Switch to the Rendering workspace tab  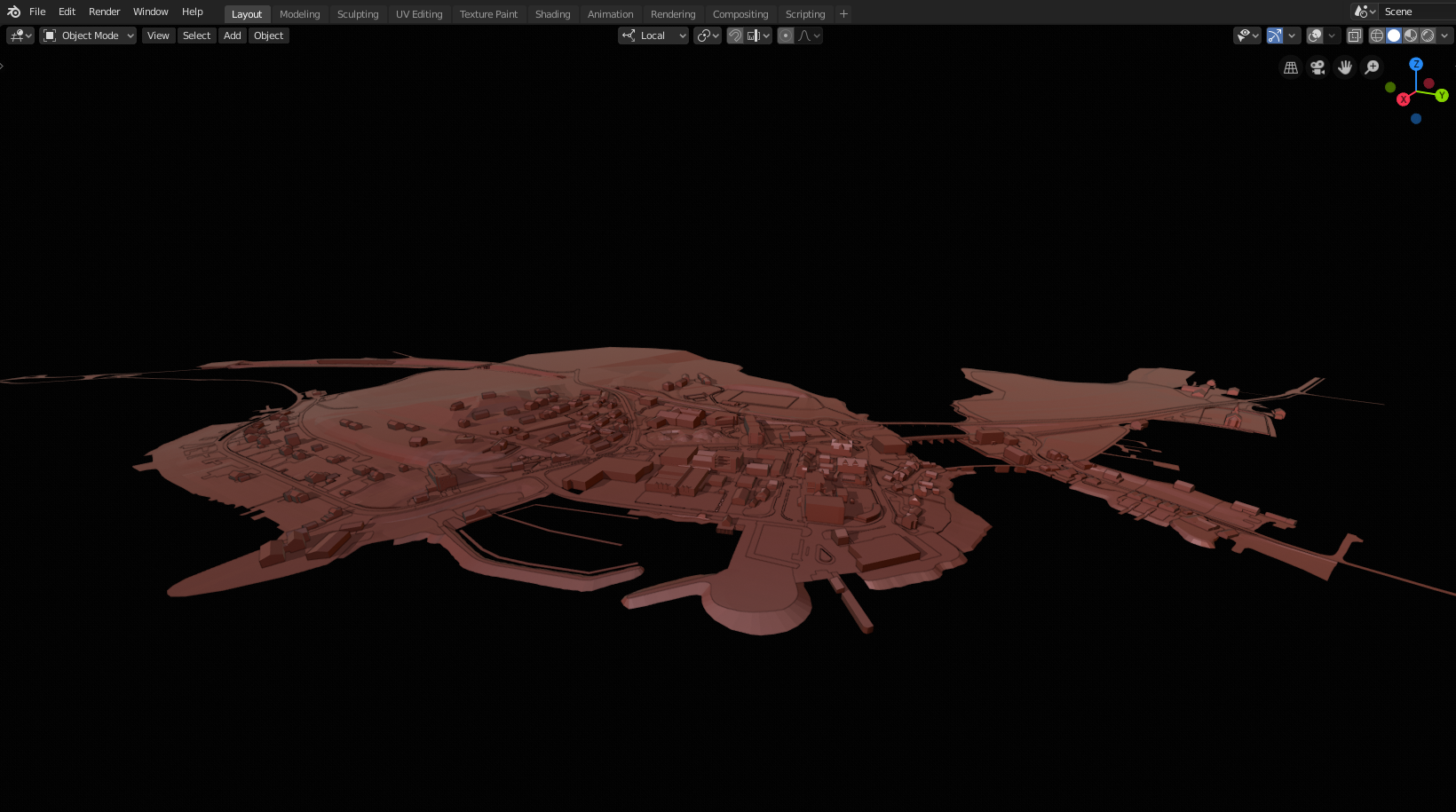pos(673,14)
